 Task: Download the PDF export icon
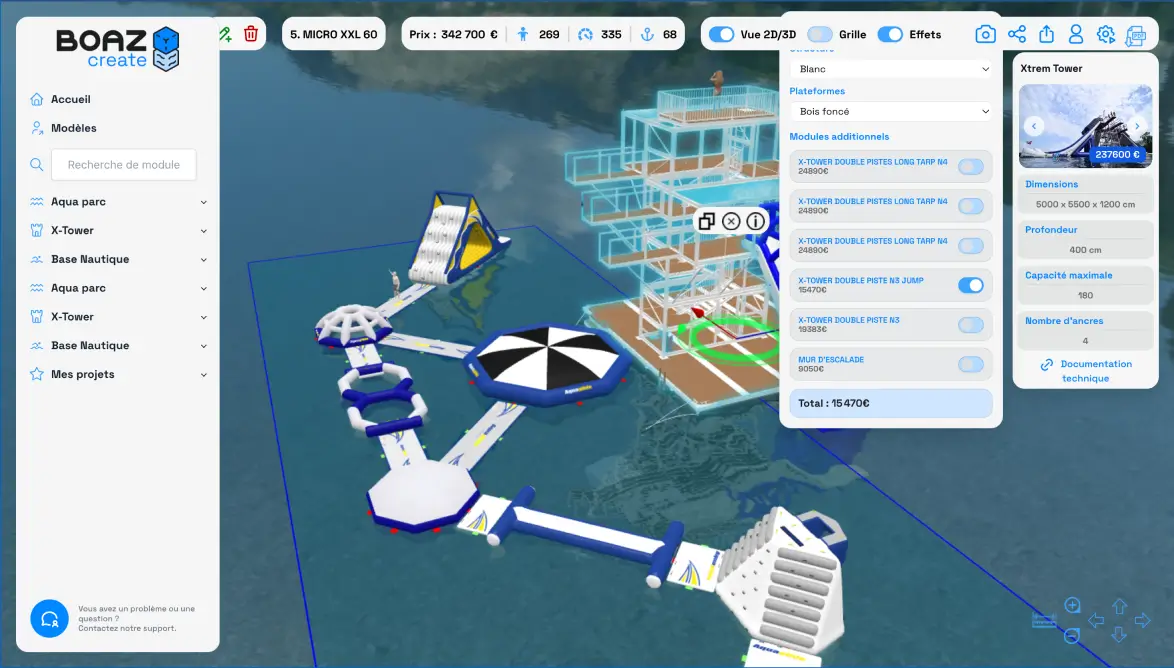click(x=1136, y=35)
